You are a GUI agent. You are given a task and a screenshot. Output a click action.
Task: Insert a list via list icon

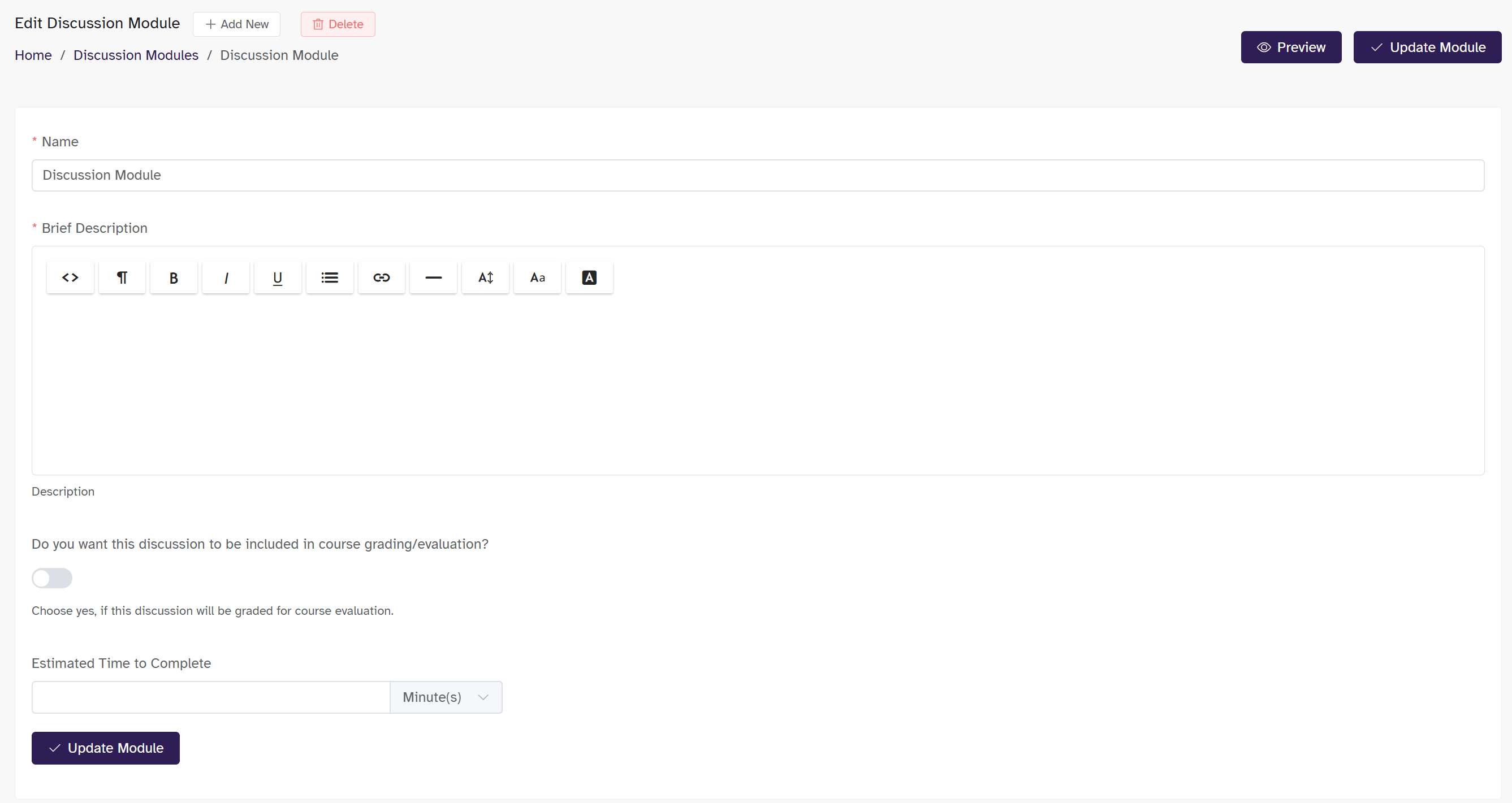pyautogui.click(x=329, y=277)
